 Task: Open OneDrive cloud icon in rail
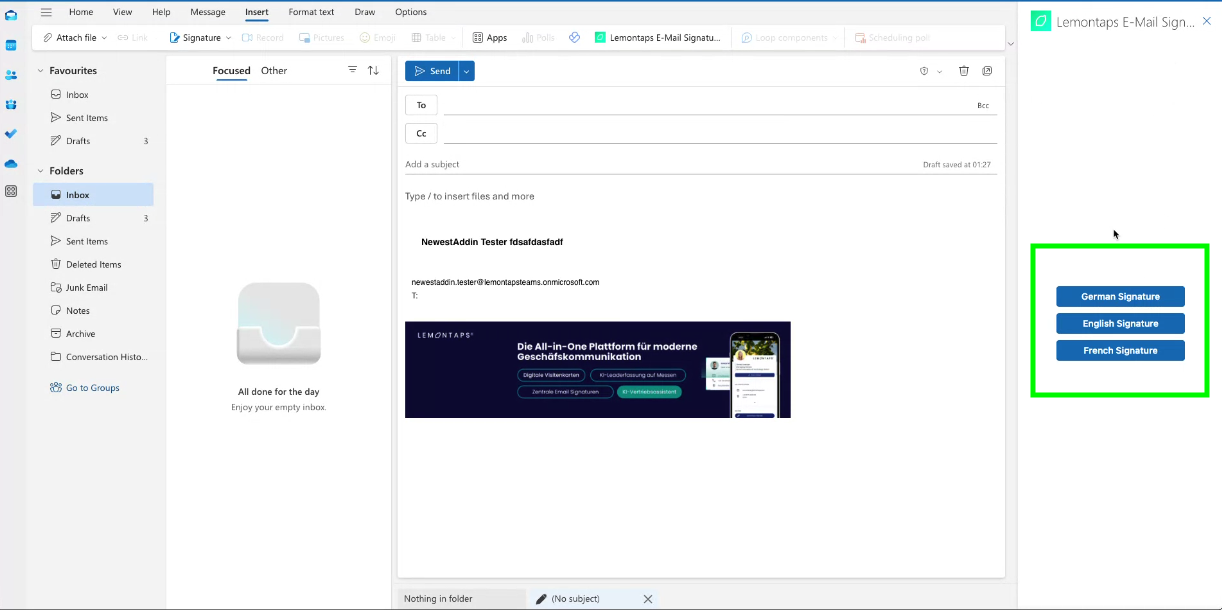pos(11,163)
